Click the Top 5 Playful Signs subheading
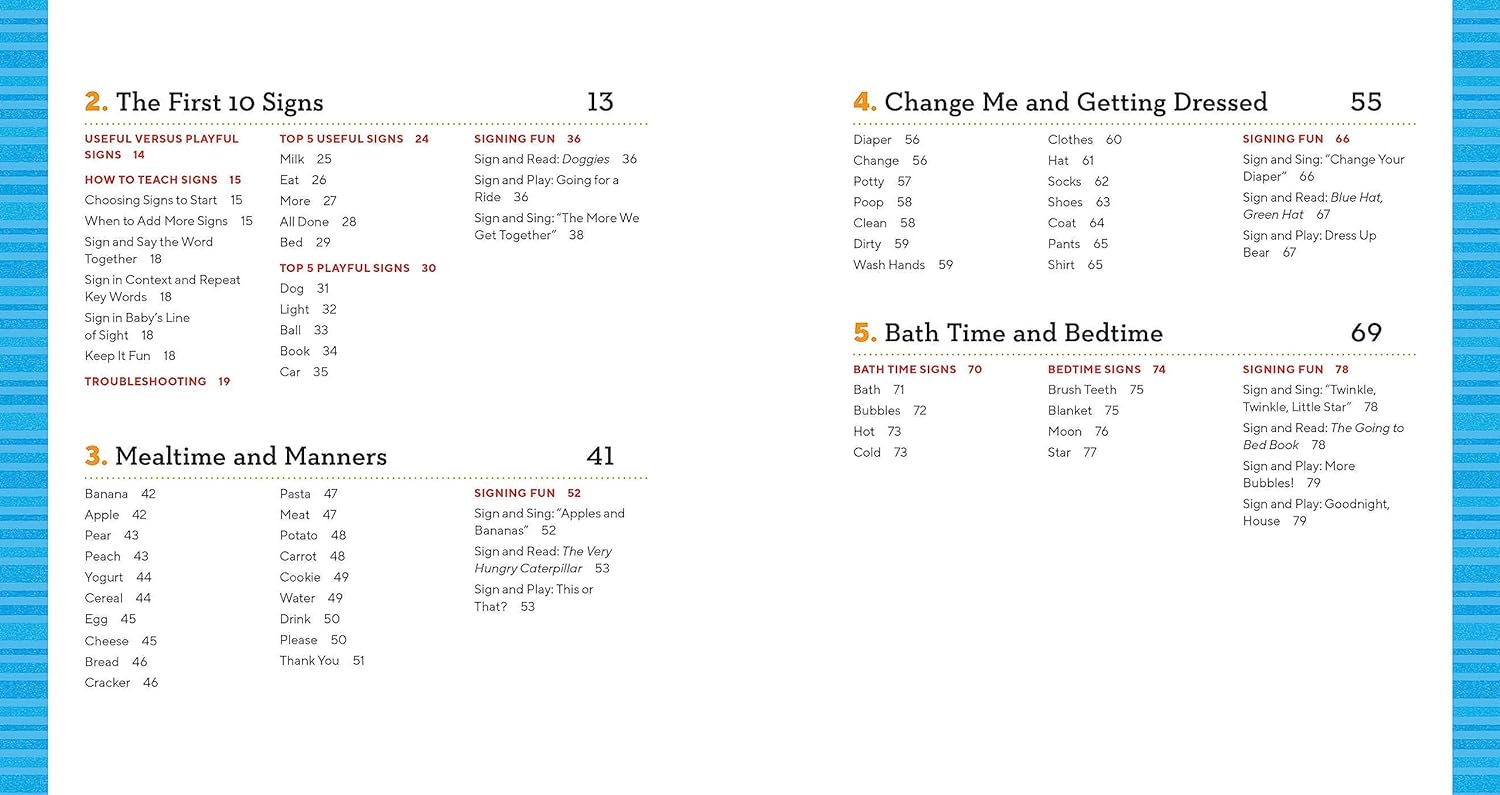 [358, 268]
